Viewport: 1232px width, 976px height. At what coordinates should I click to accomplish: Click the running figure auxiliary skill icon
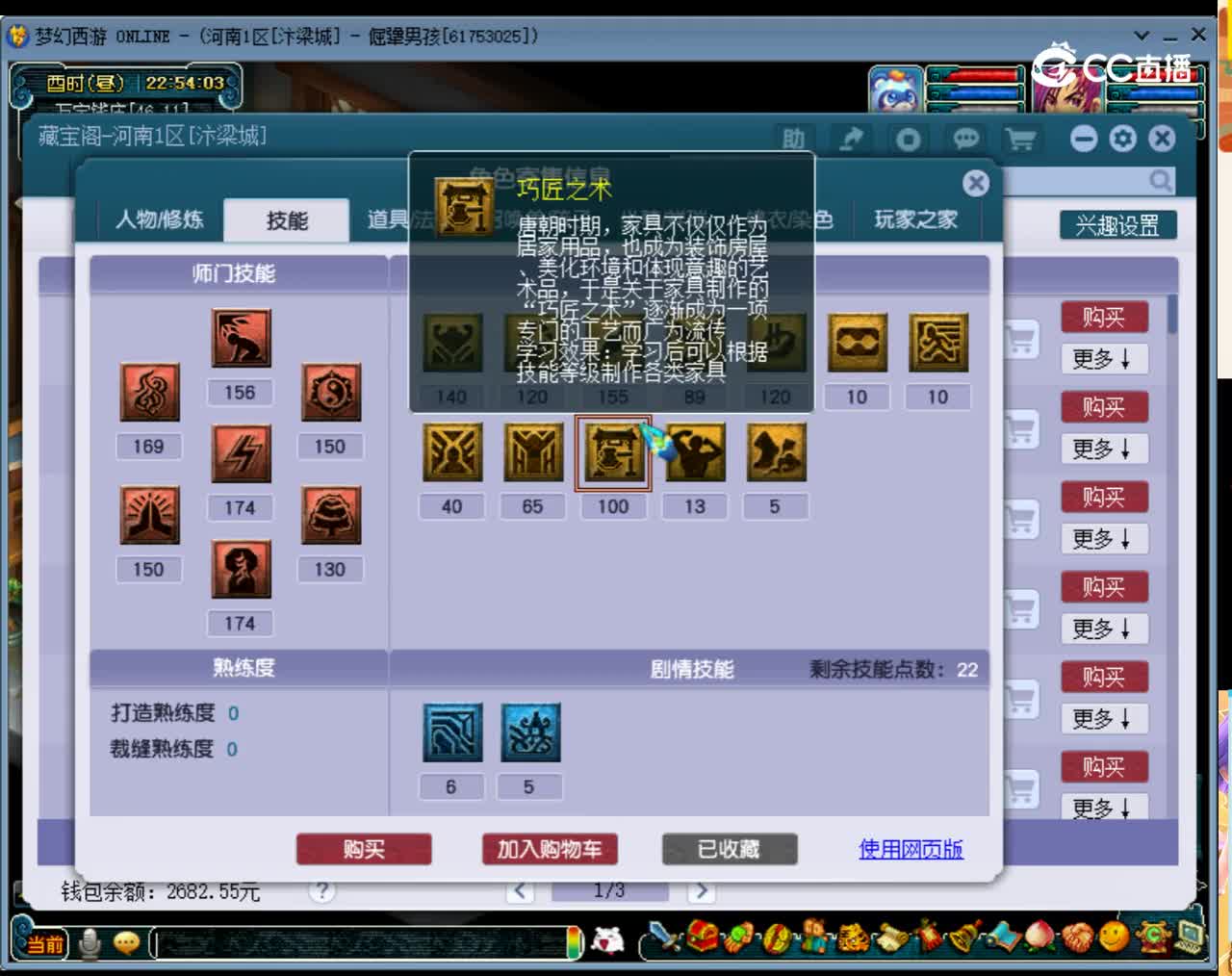937,342
